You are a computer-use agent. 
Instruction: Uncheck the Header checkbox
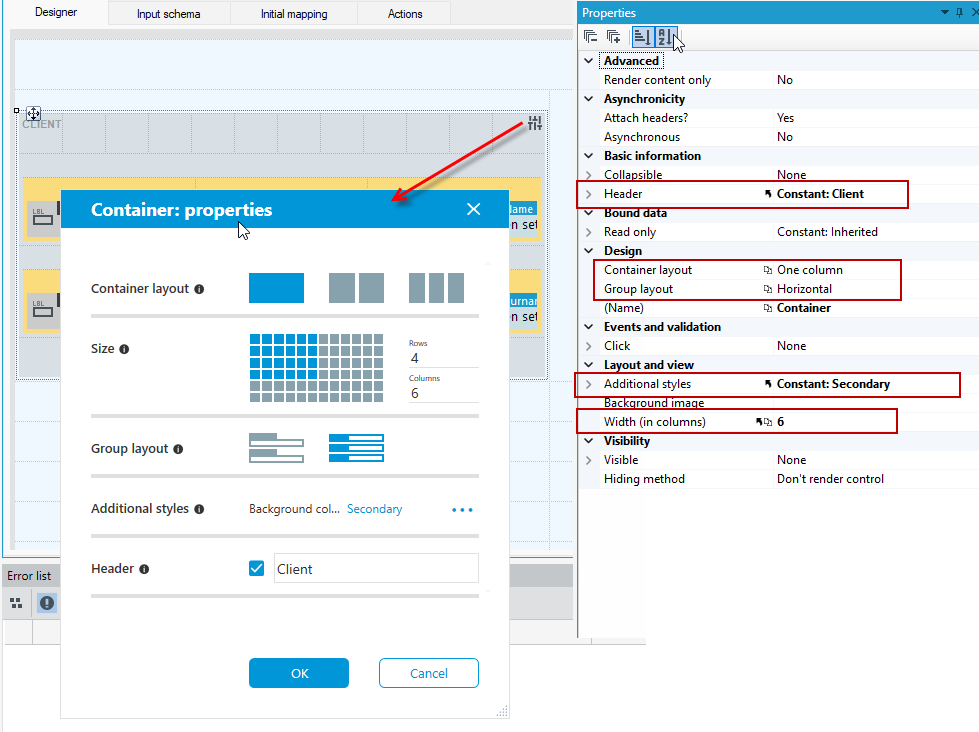tap(257, 568)
